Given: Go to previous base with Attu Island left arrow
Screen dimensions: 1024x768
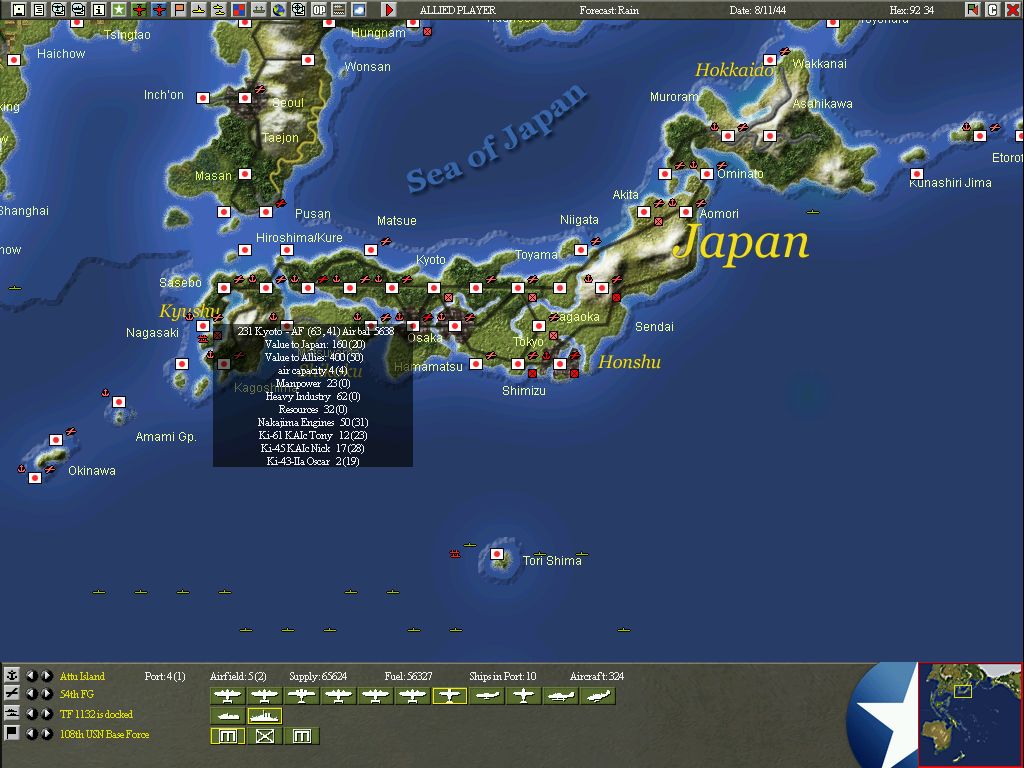Looking at the screenshot, I should 31,675.
